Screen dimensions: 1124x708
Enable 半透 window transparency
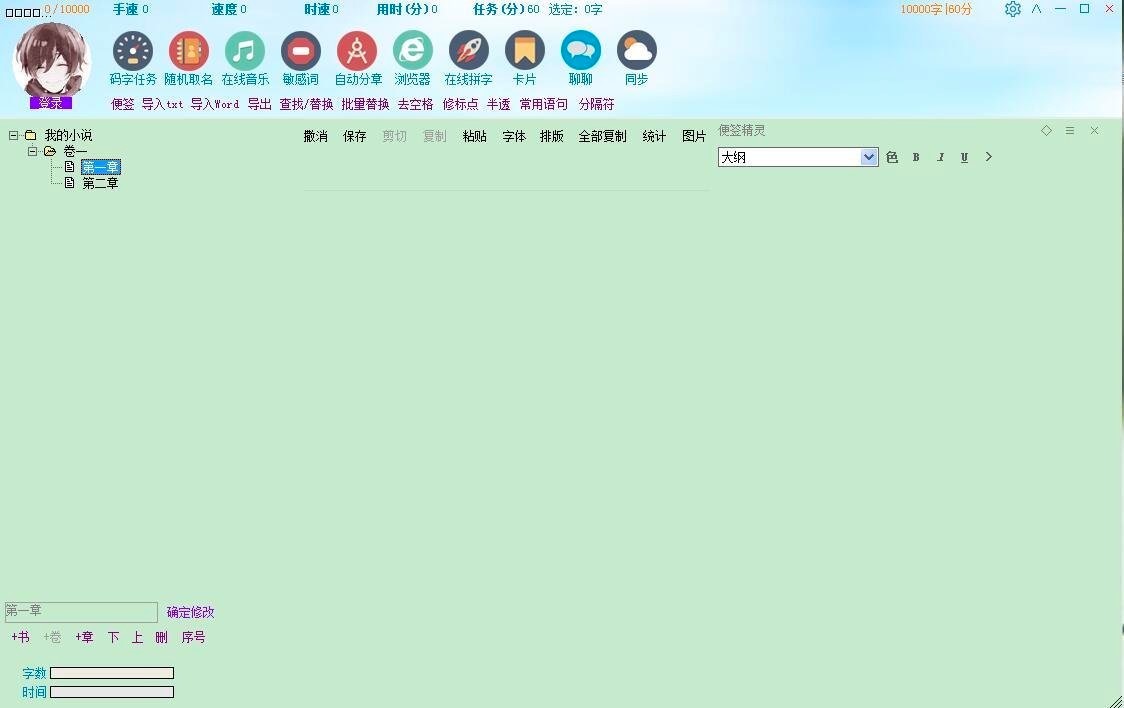[498, 103]
